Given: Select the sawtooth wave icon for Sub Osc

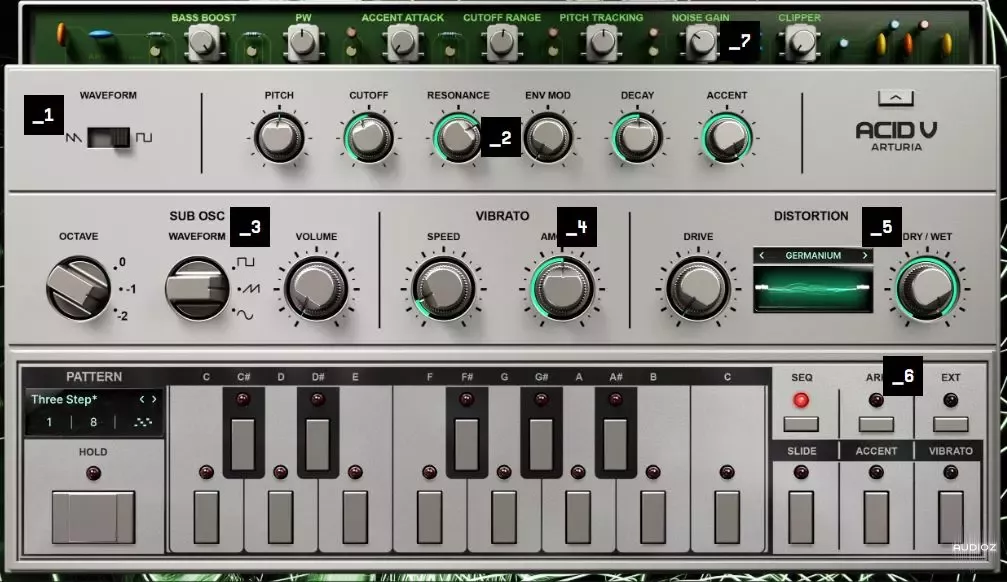Looking at the screenshot, I should (250, 289).
